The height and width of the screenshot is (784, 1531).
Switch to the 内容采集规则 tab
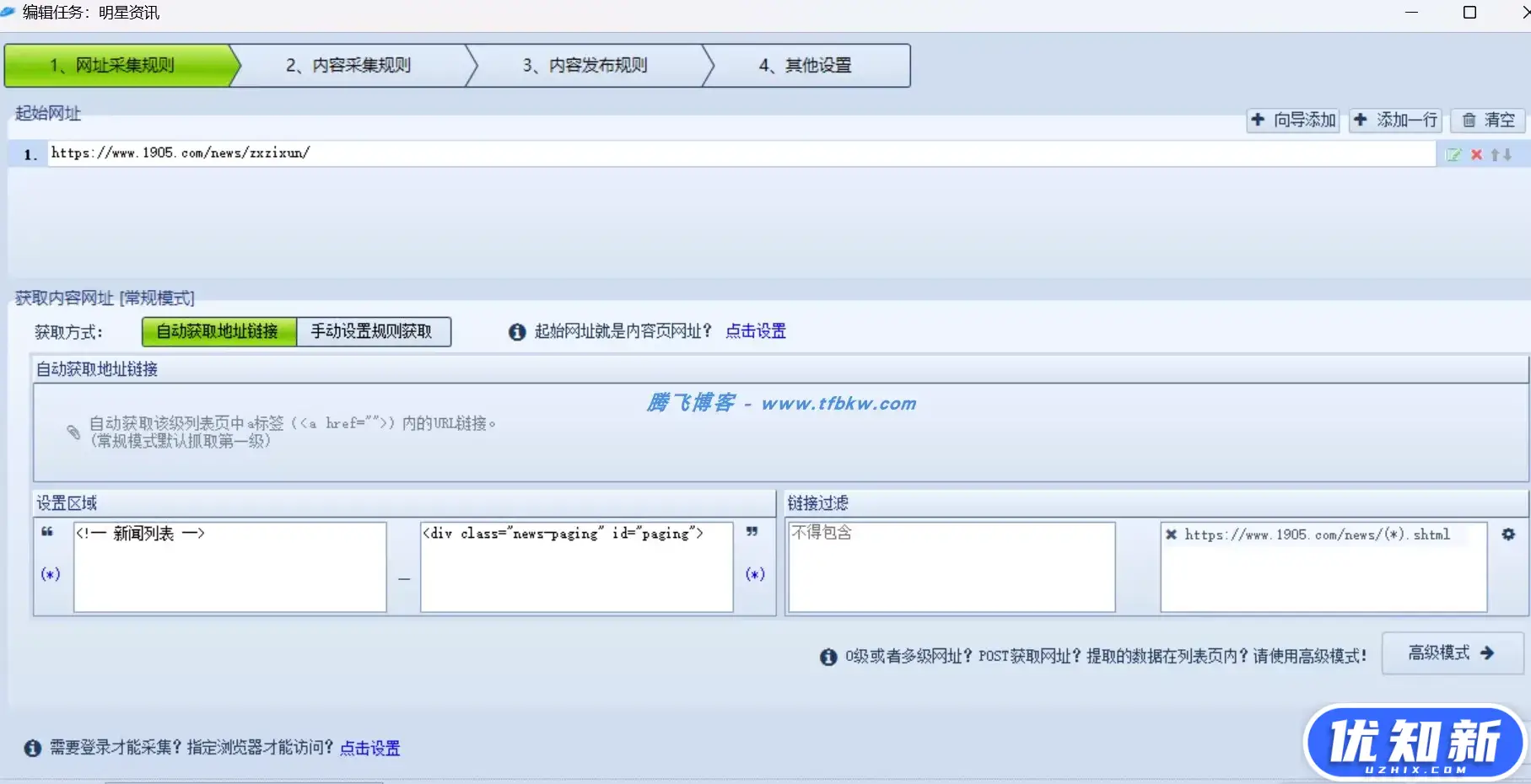tap(349, 65)
